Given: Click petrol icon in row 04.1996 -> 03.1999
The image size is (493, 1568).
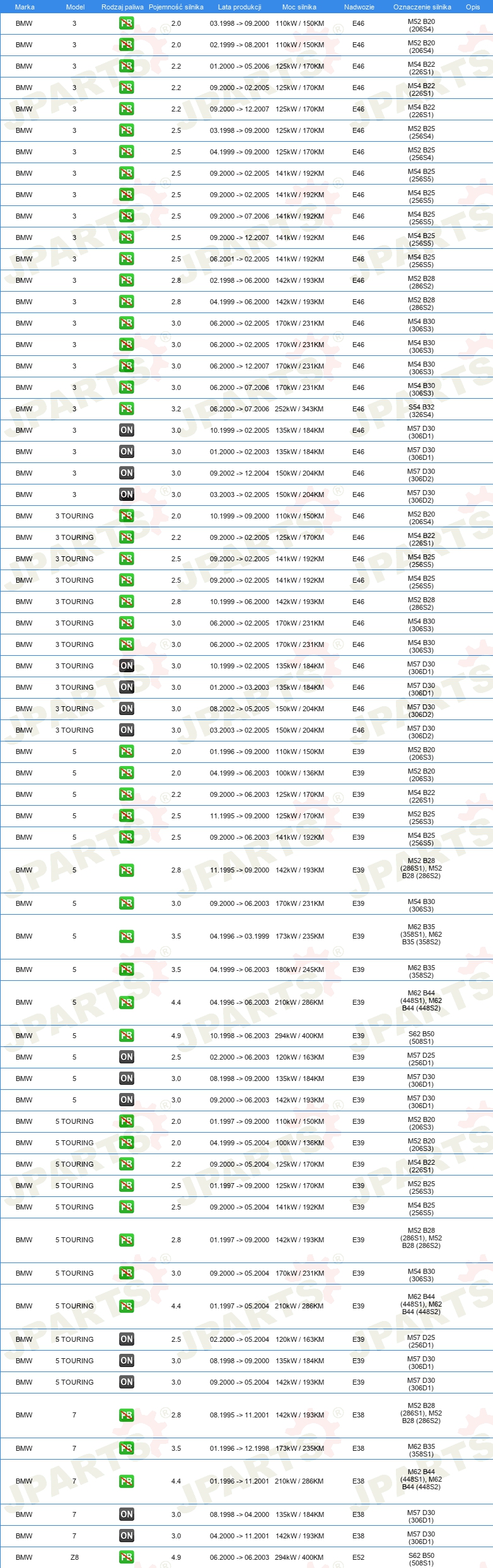Looking at the screenshot, I should (127, 936).
